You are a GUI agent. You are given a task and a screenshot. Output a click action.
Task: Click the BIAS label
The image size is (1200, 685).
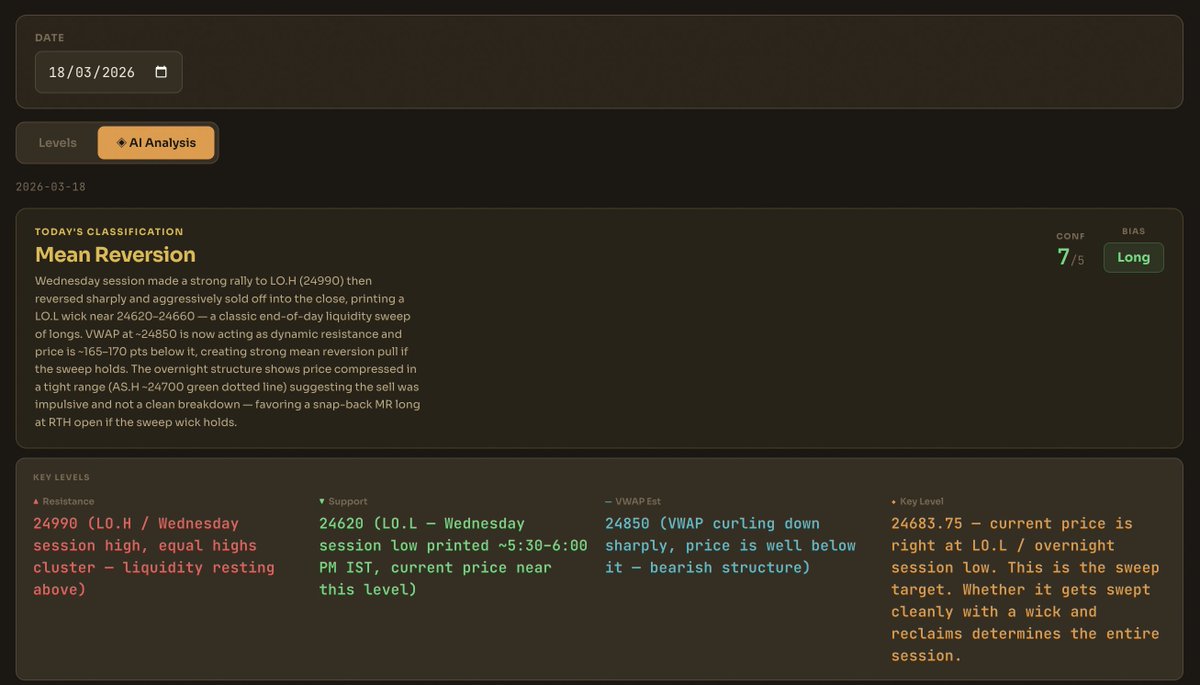[x=1133, y=231]
